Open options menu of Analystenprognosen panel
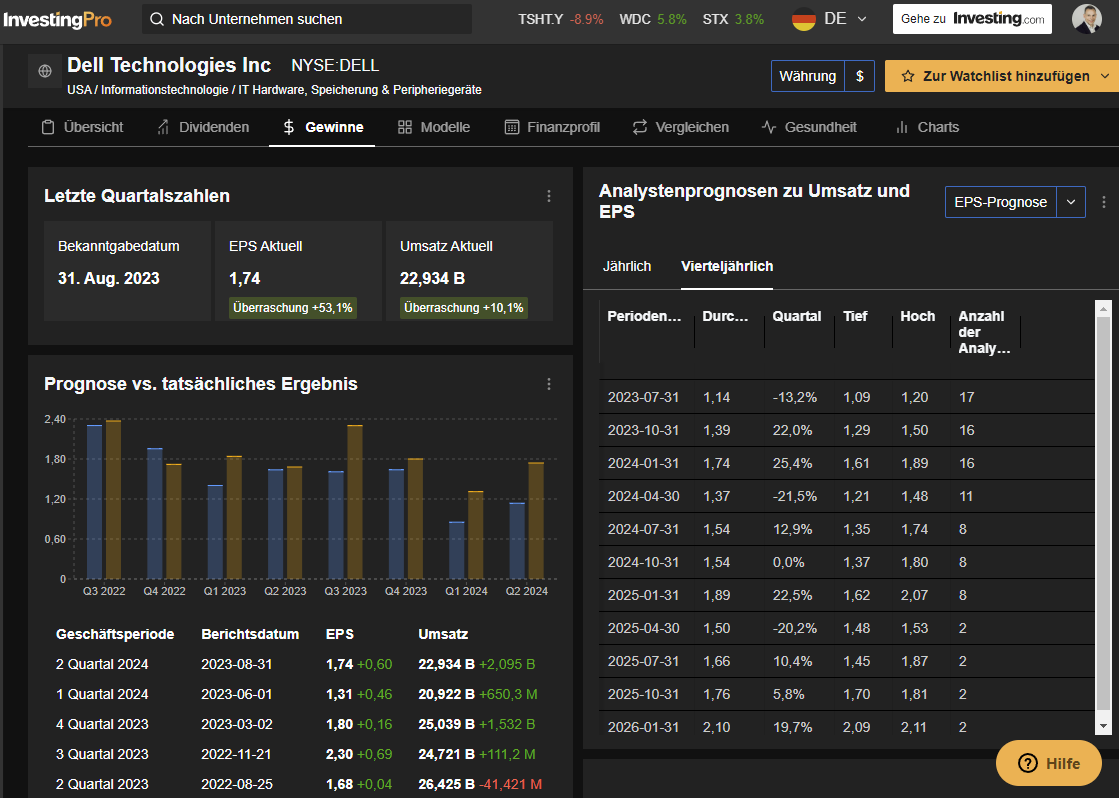The height and width of the screenshot is (798, 1119). click(x=1104, y=202)
